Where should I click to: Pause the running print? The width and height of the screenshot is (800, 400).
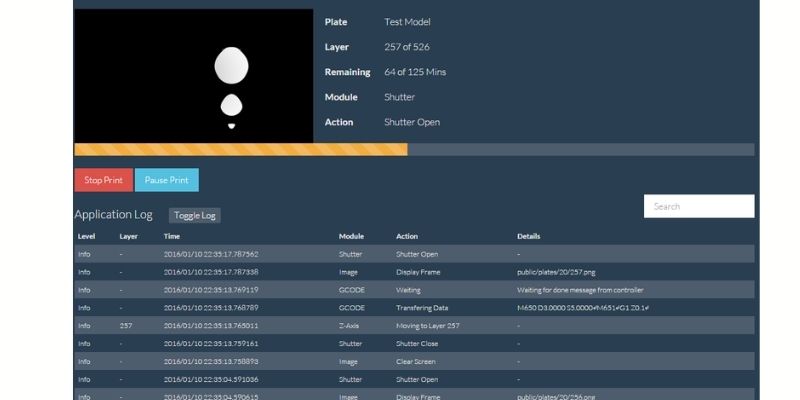click(x=166, y=180)
